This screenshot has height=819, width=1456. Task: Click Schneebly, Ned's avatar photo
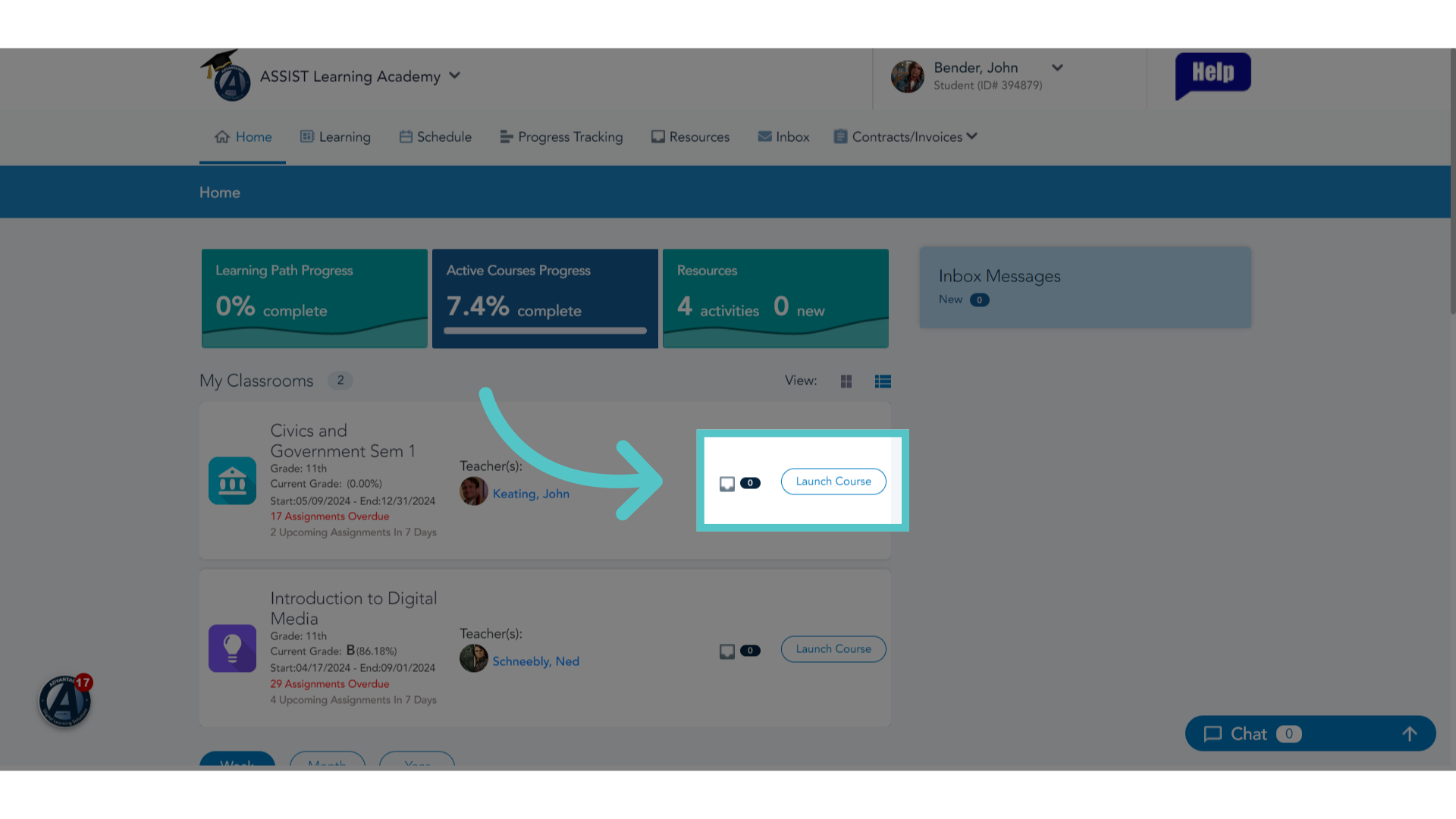click(474, 658)
